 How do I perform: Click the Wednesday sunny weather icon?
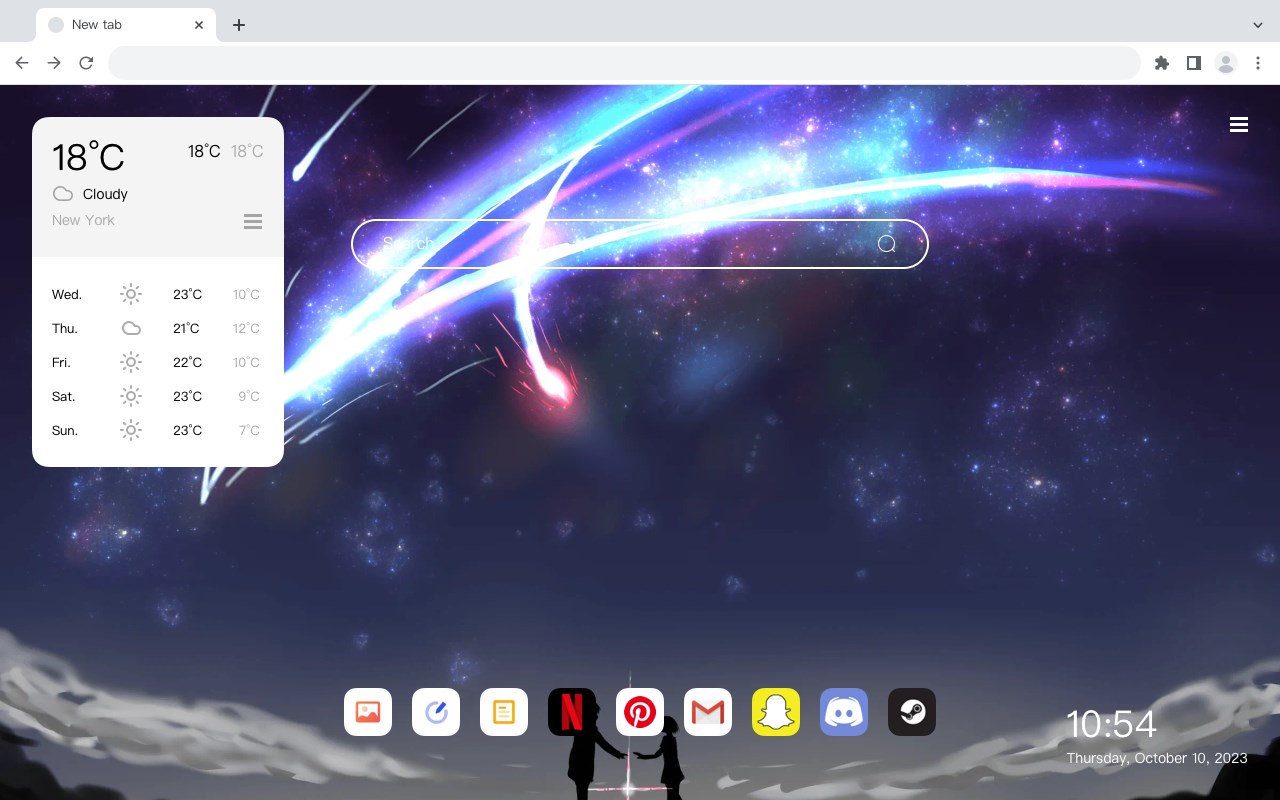[131, 294]
